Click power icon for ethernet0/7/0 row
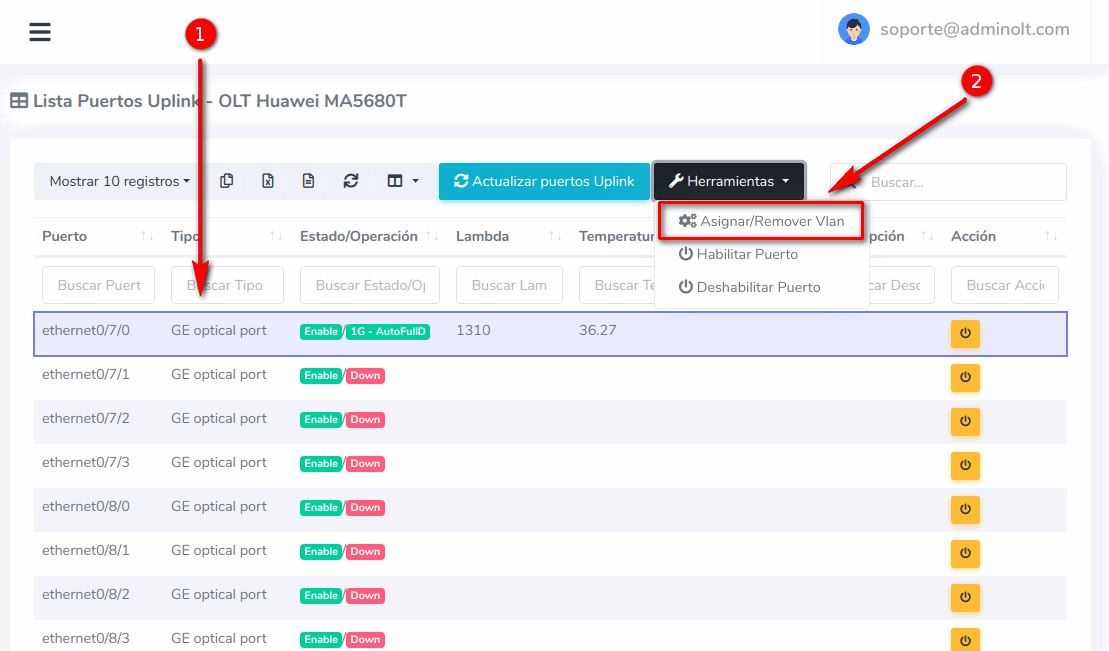Screen dimensions: 1109x651 click(x=965, y=334)
